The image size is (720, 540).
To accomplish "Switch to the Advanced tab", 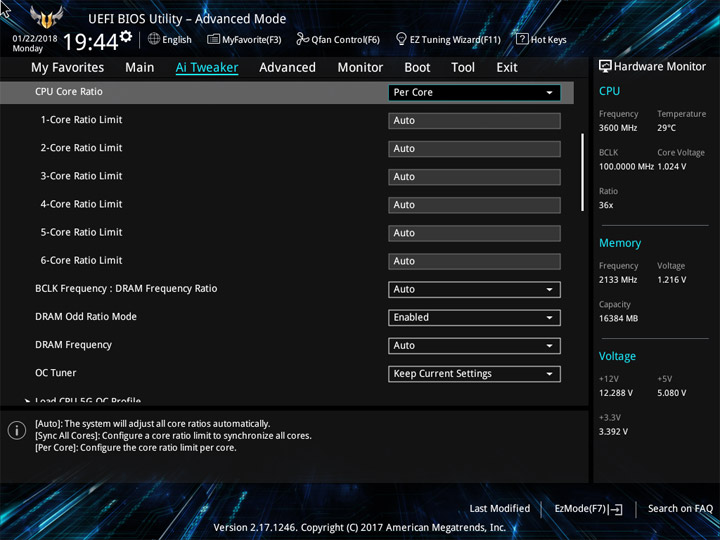I will click(x=287, y=68).
